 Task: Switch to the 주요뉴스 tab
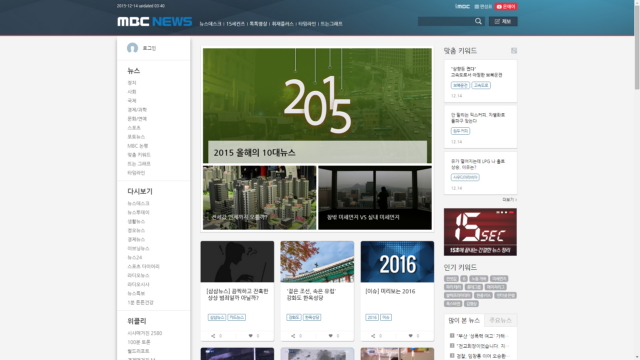click(x=500, y=320)
